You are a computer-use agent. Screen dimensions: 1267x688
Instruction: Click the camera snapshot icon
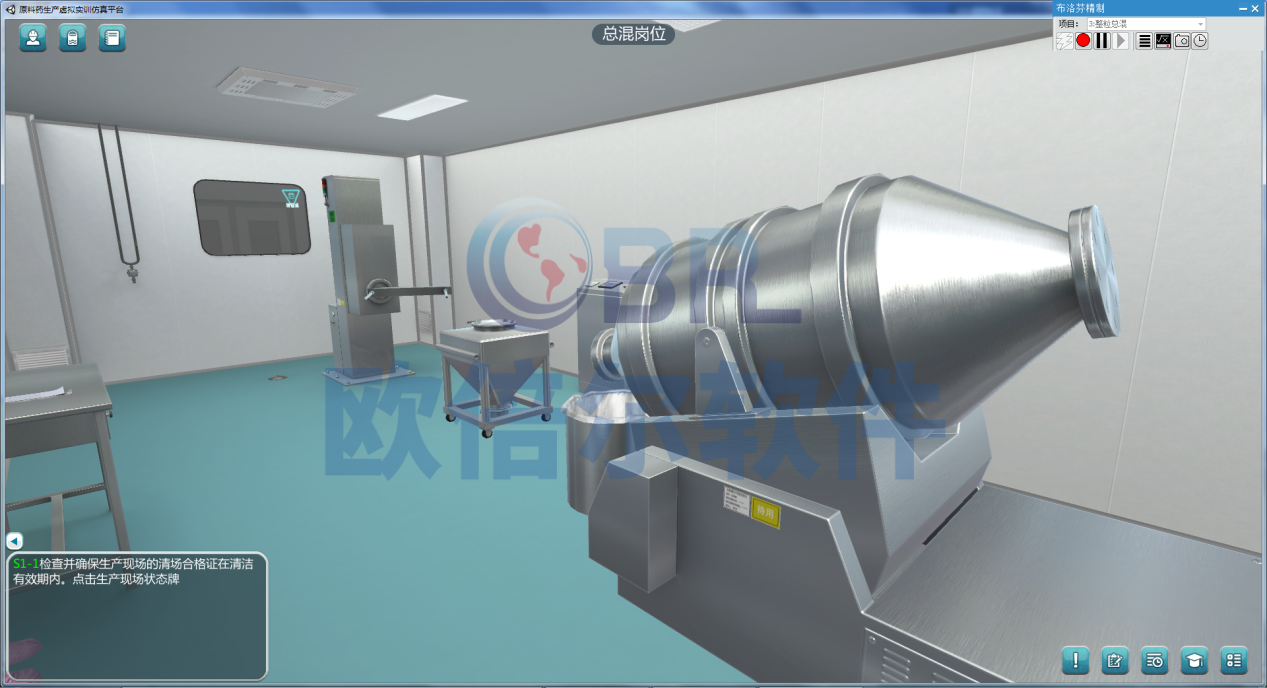[1182, 41]
